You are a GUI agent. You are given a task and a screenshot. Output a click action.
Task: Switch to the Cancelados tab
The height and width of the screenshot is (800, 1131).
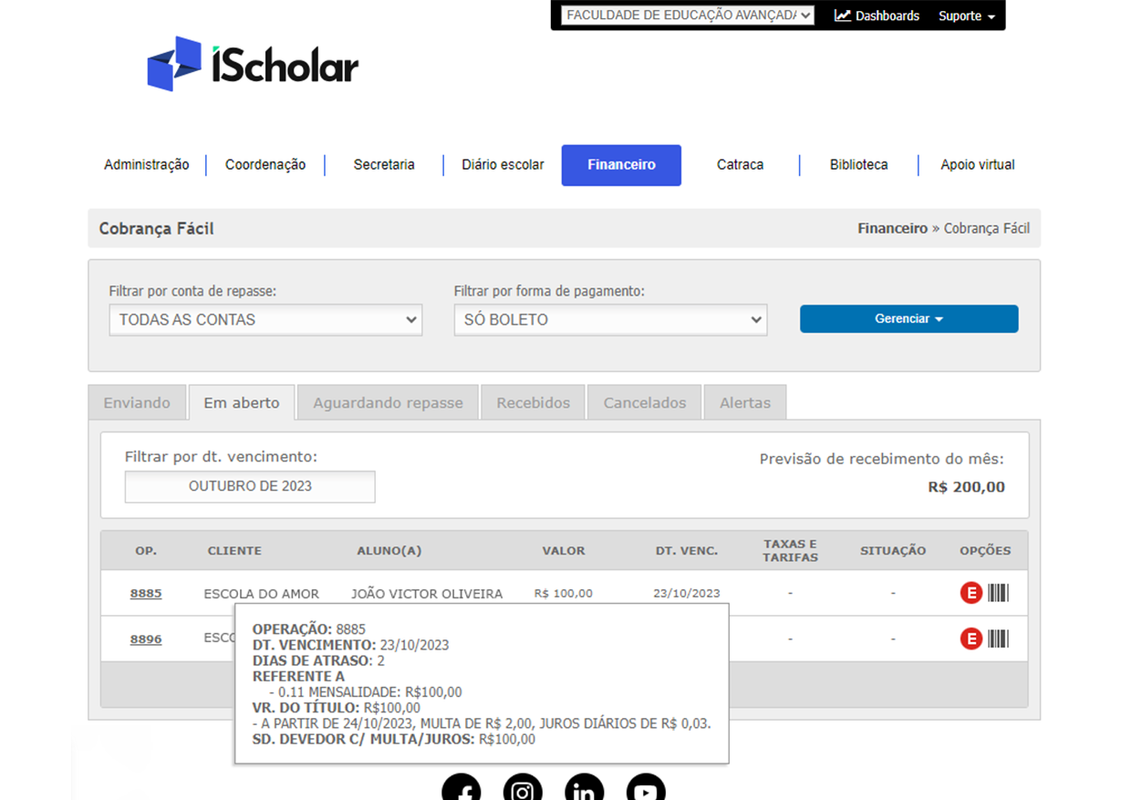click(645, 403)
